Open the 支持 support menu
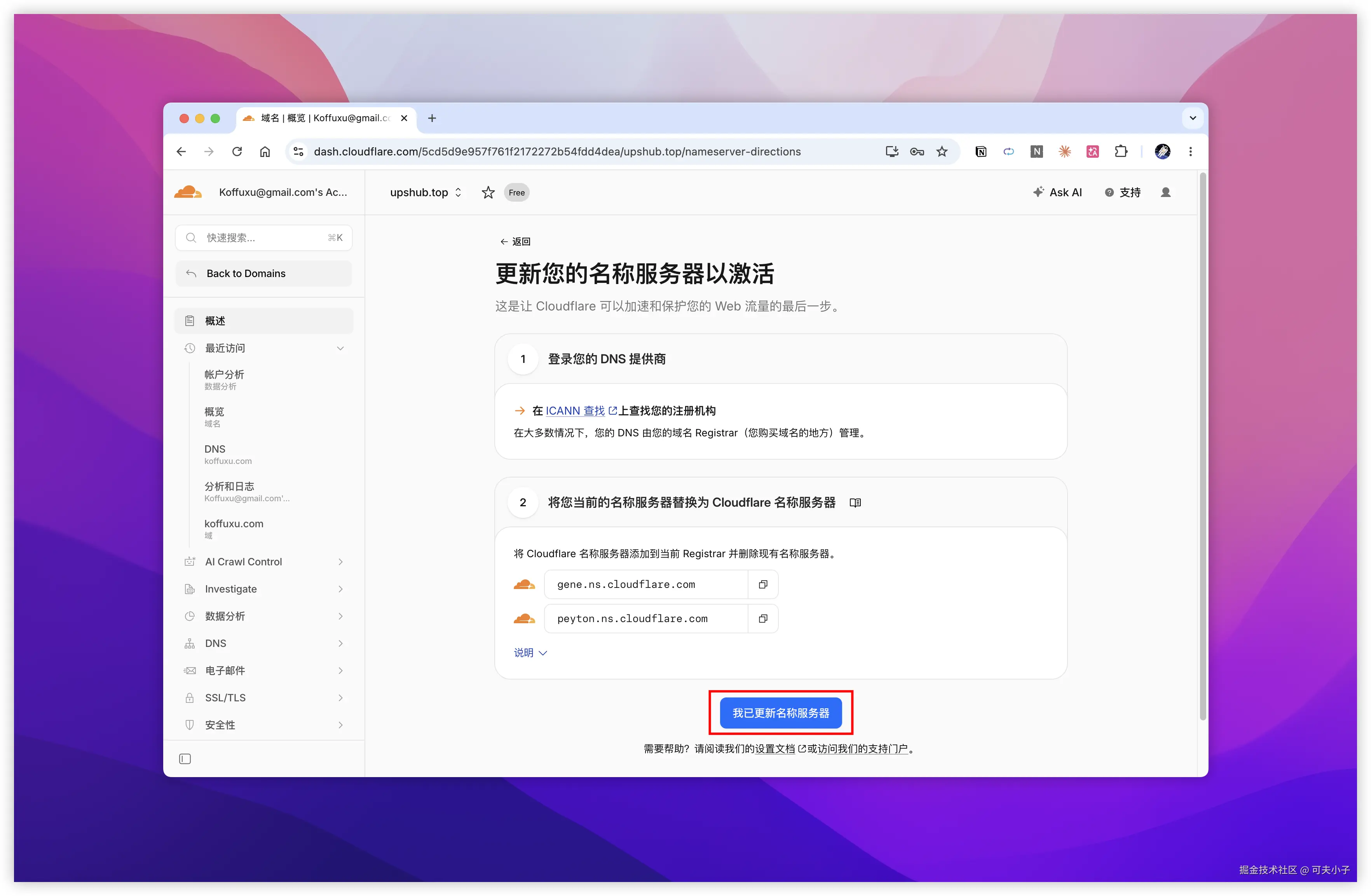 (x=1123, y=192)
